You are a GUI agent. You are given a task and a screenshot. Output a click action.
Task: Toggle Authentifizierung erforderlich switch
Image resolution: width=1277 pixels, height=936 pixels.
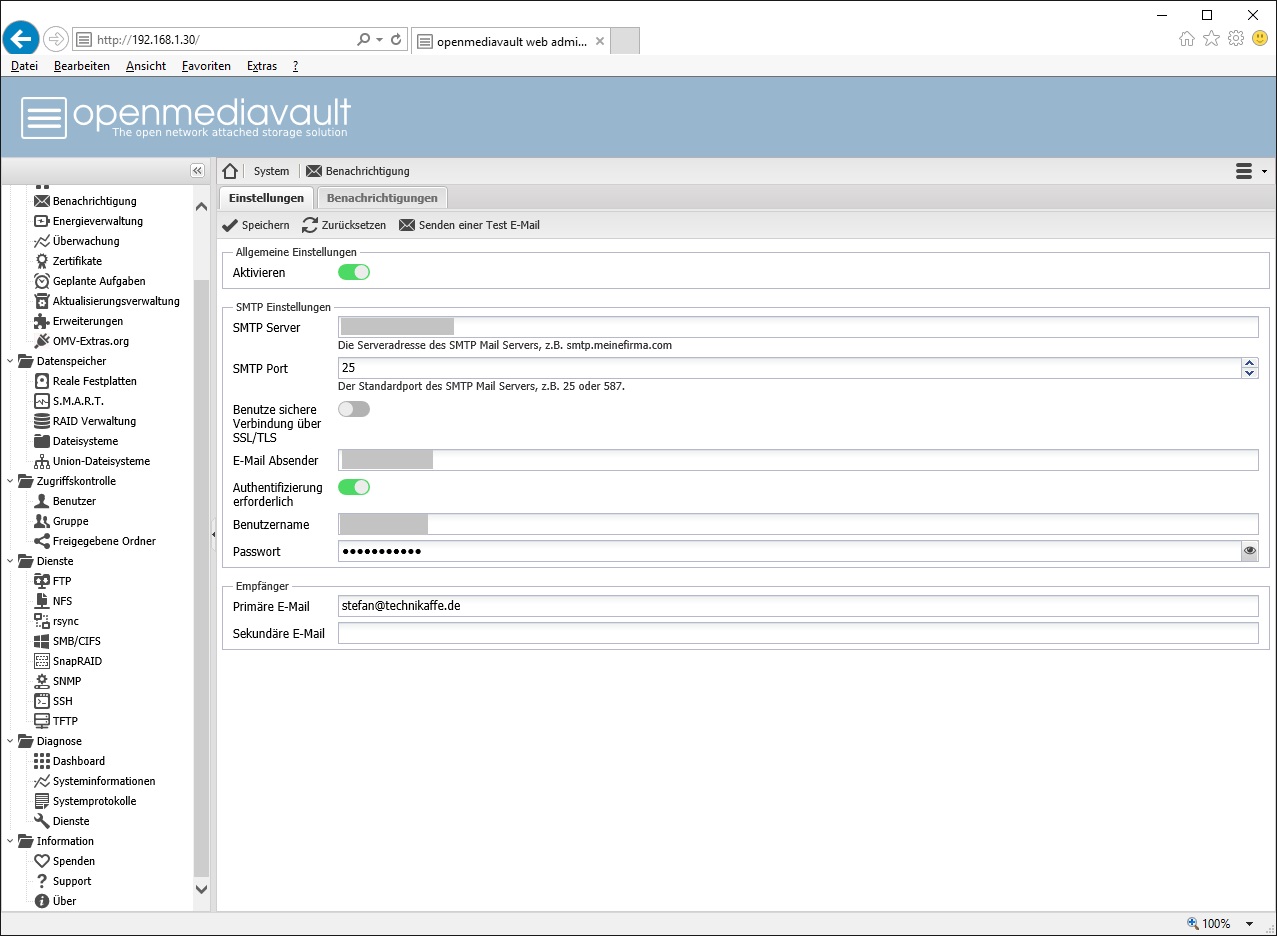354,487
